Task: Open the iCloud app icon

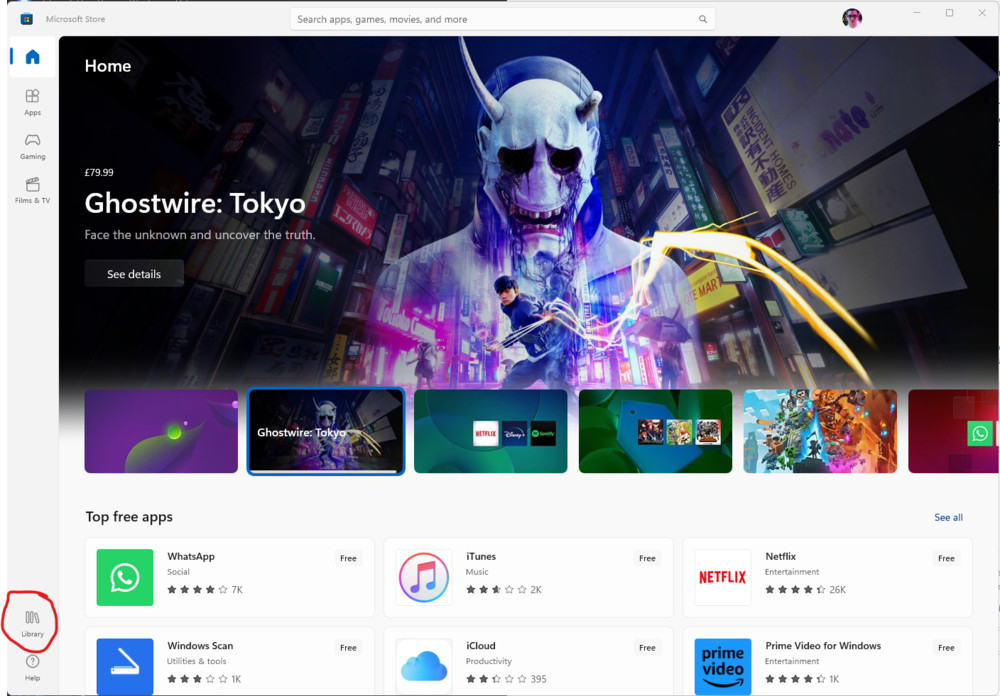Action: click(x=423, y=667)
